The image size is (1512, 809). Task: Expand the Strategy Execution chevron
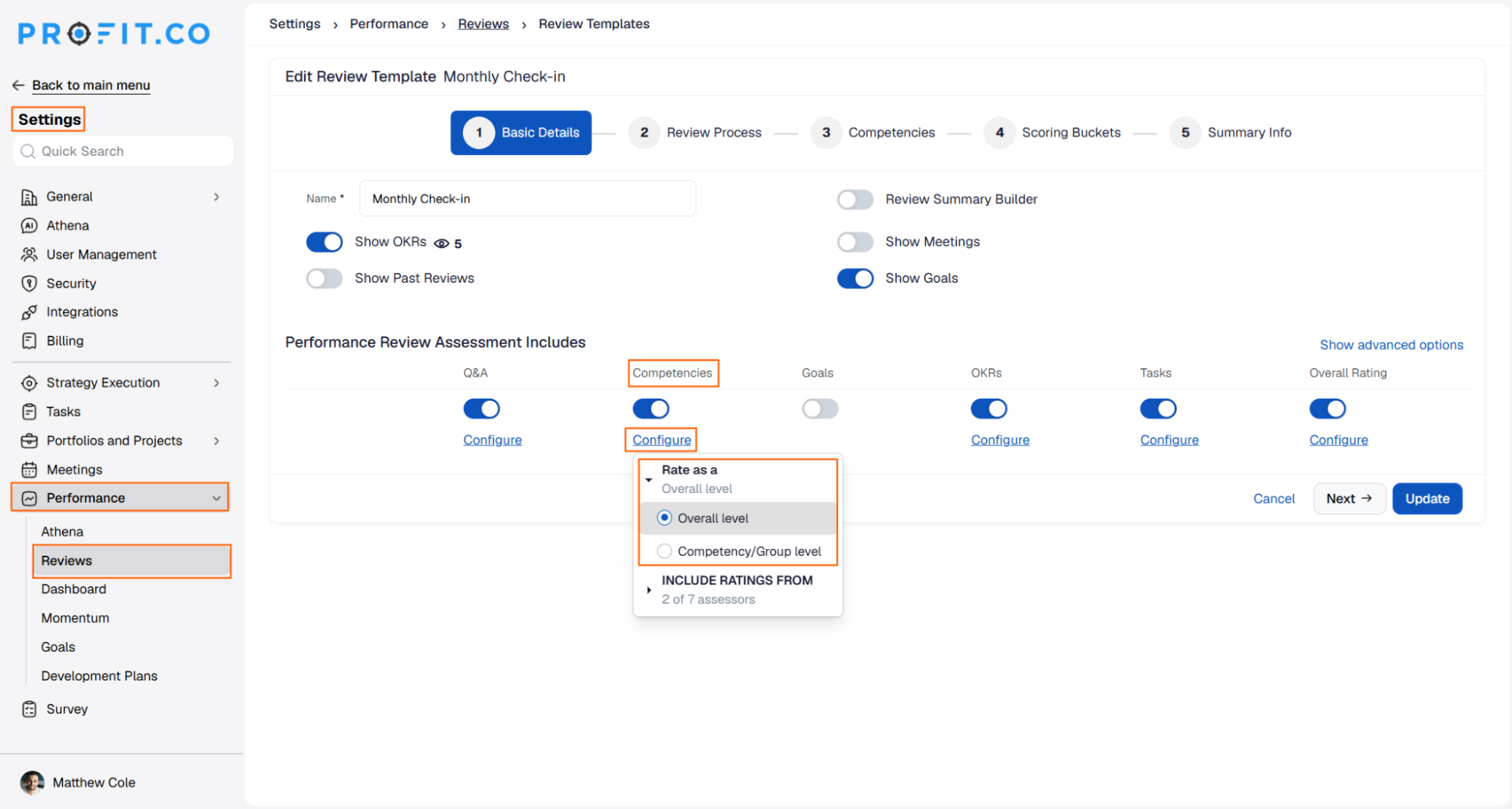[x=217, y=383]
